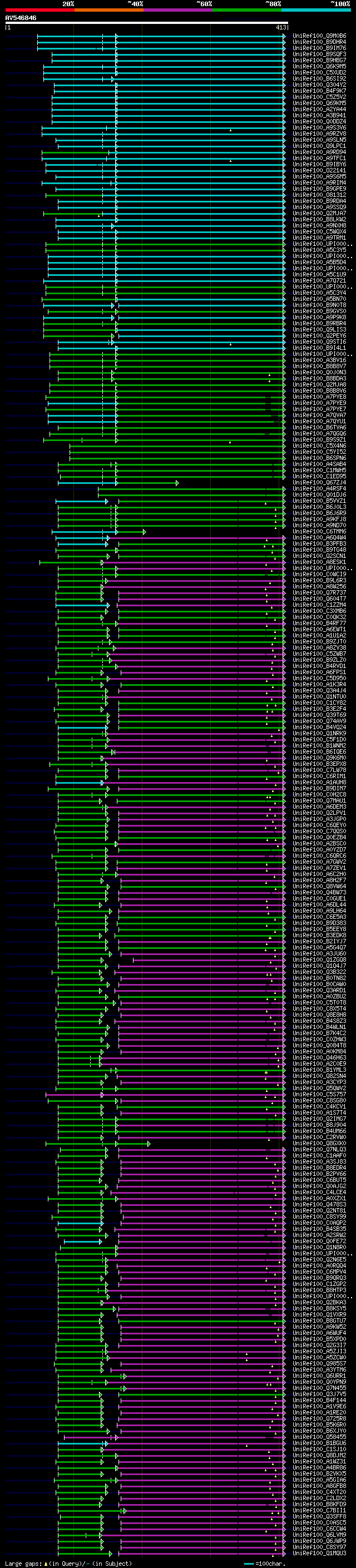356x1568 pixels.
Task: Select hit label UniRef100_Q67ZJ4
Action: (319, 483)
